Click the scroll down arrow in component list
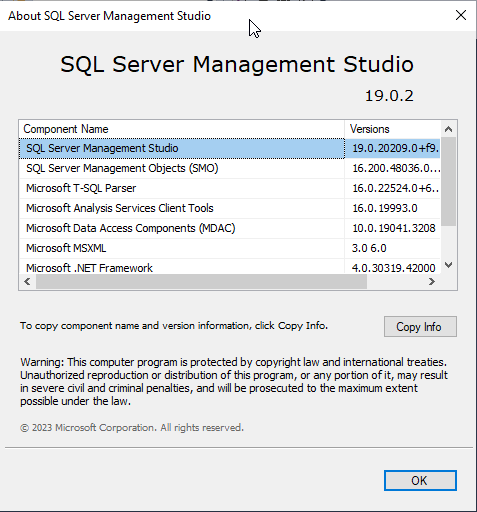This screenshot has height=512, width=477. [449, 265]
